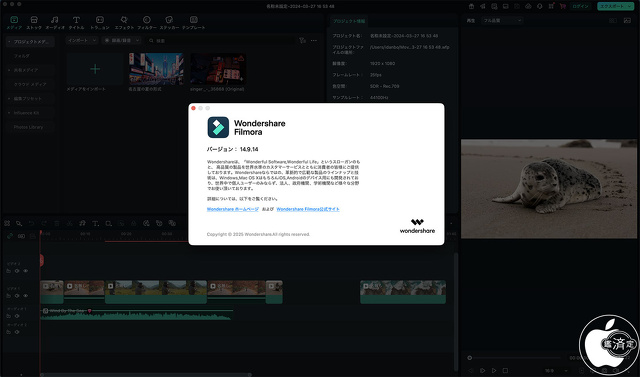640x377 pixels.
Task: Select クラウド メディア in the sidebar
Action: point(30,84)
